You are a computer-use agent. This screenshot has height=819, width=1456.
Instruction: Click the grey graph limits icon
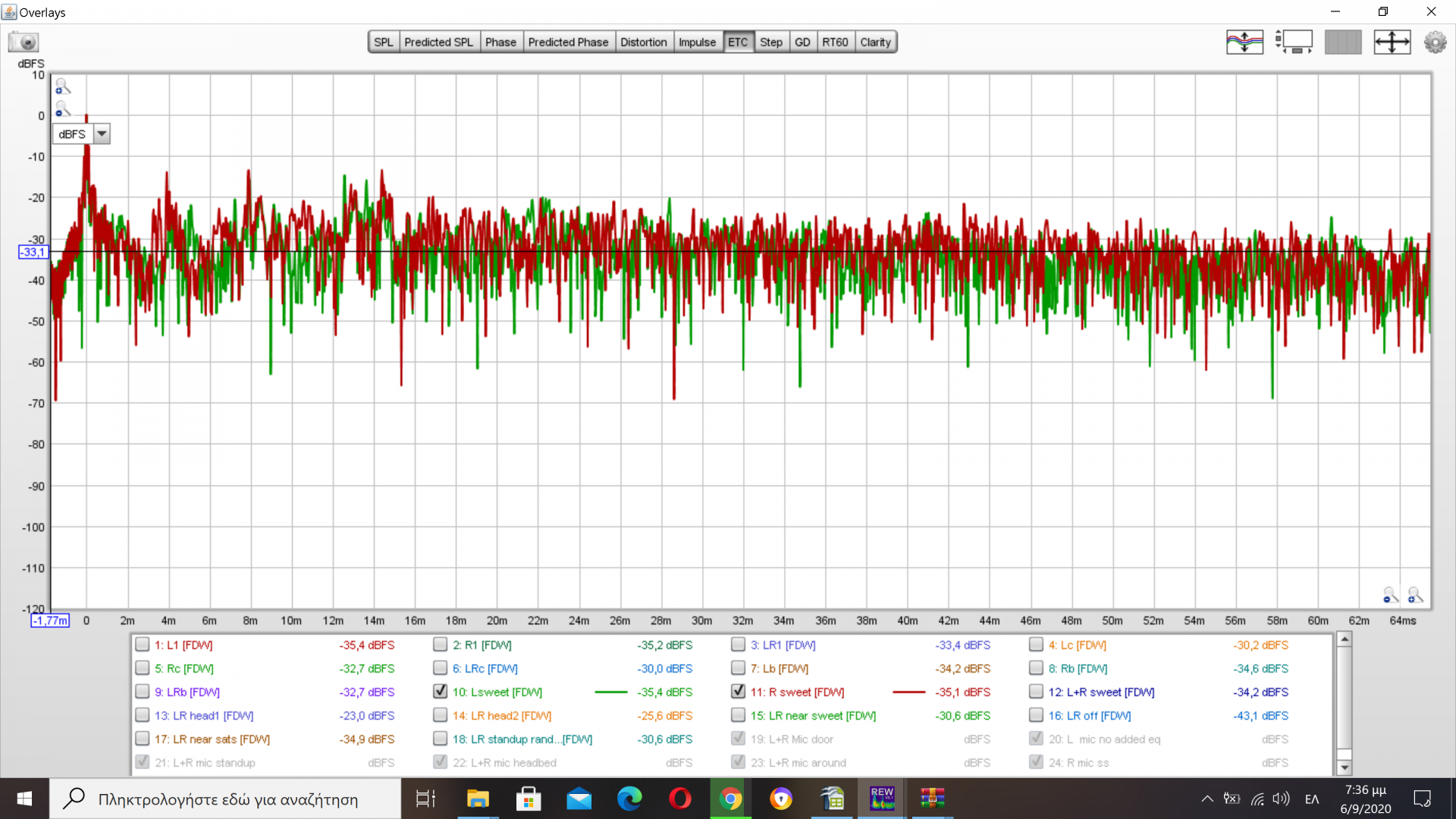(x=1343, y=42)
